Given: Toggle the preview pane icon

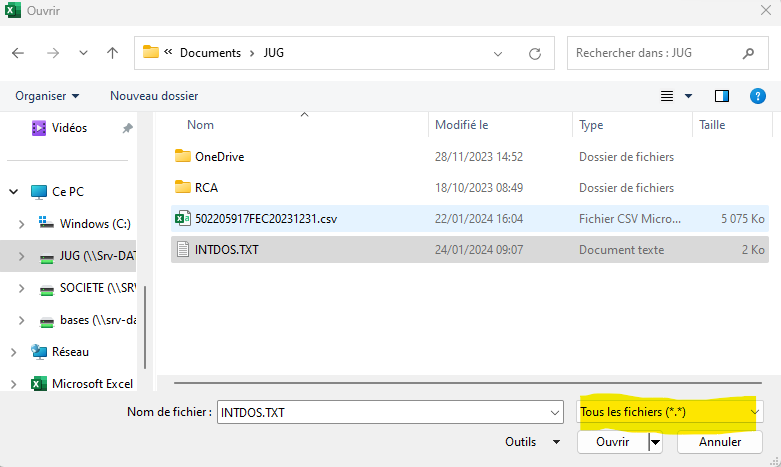Looking at the screenshot, I should click(x=722, y=96).
